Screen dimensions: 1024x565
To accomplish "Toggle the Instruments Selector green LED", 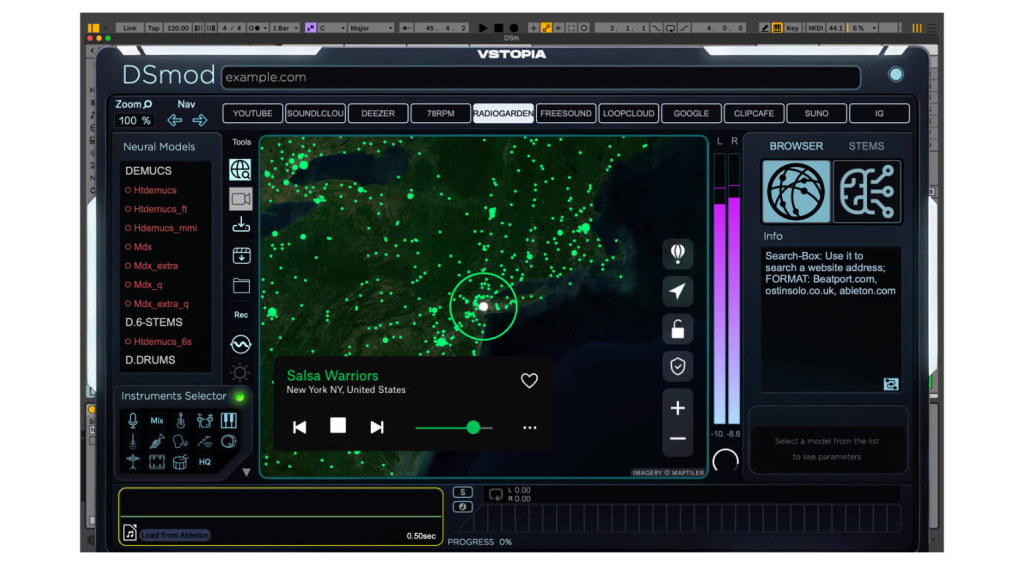I will 240,396.
